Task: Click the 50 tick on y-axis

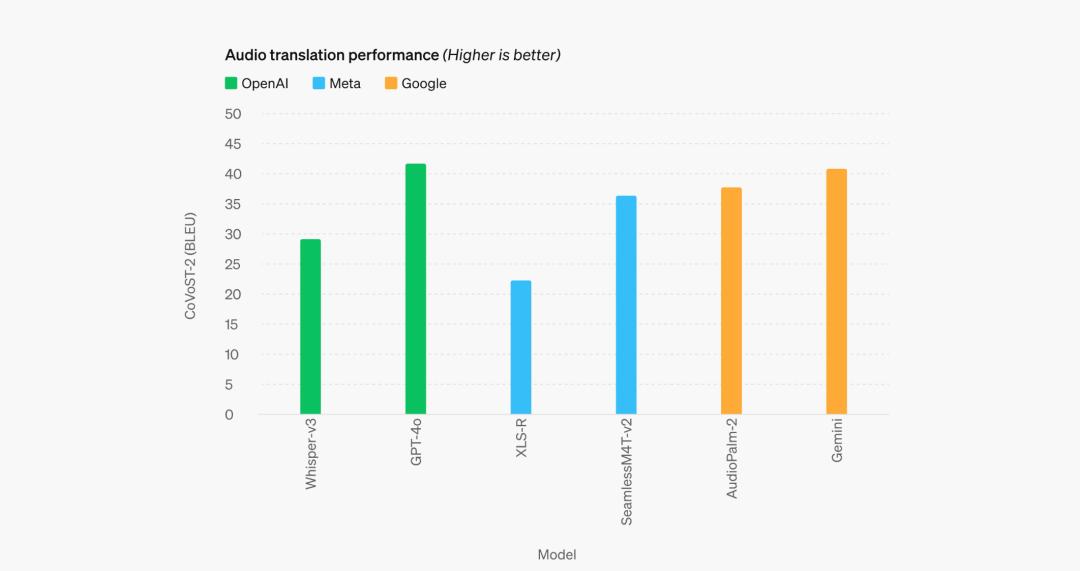Action: coord(233,114)
